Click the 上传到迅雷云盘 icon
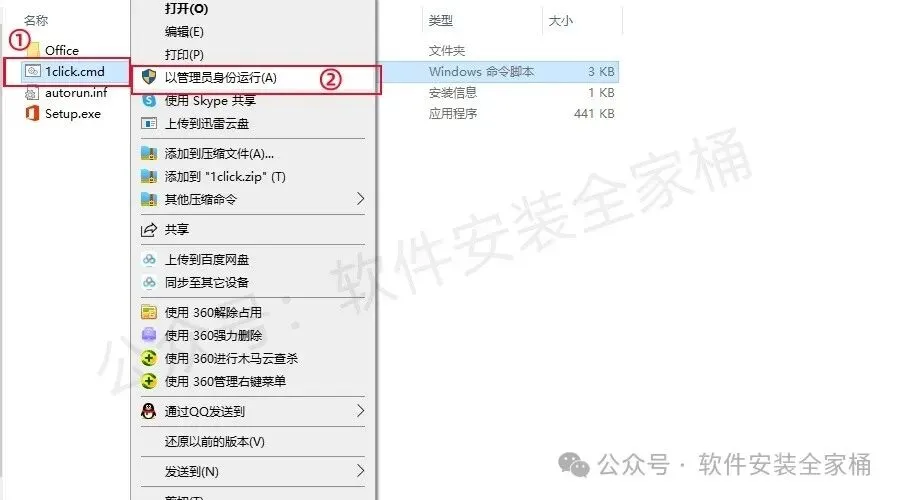900x500 pixels. [x=149, y=123]
